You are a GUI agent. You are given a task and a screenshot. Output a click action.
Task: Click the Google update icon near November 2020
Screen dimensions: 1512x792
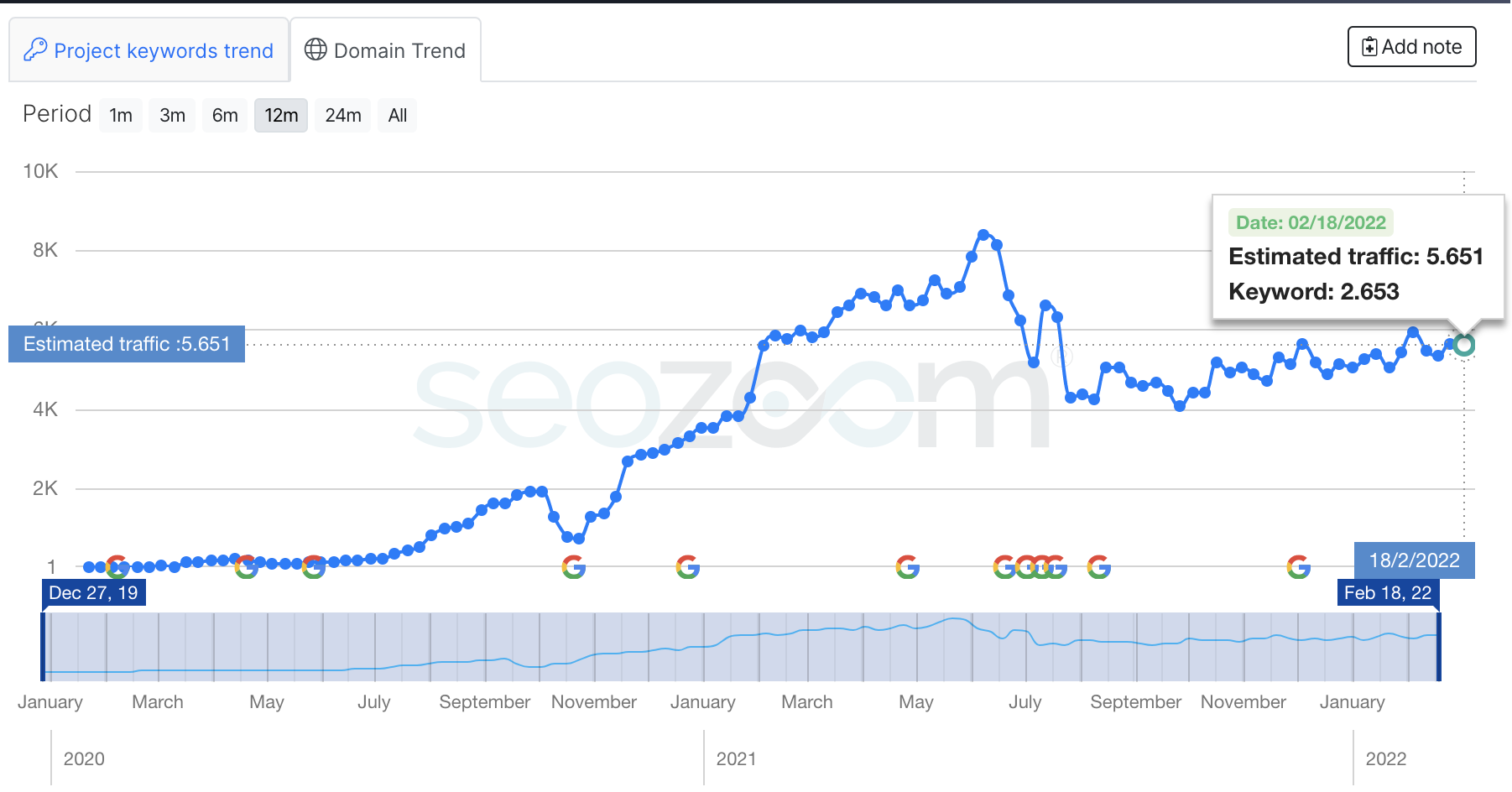574,568
